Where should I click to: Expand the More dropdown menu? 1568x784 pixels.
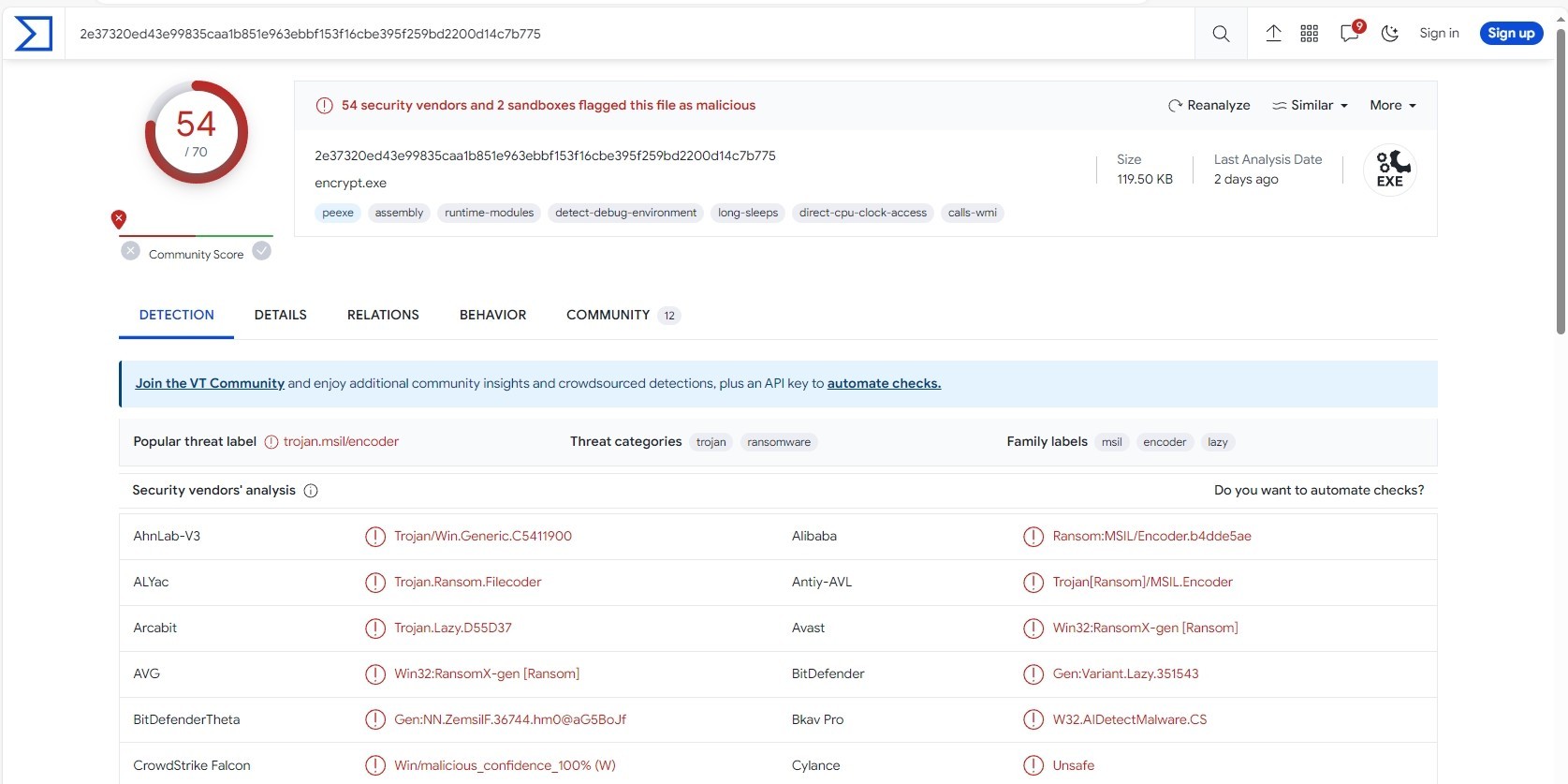coord(1393,105)
